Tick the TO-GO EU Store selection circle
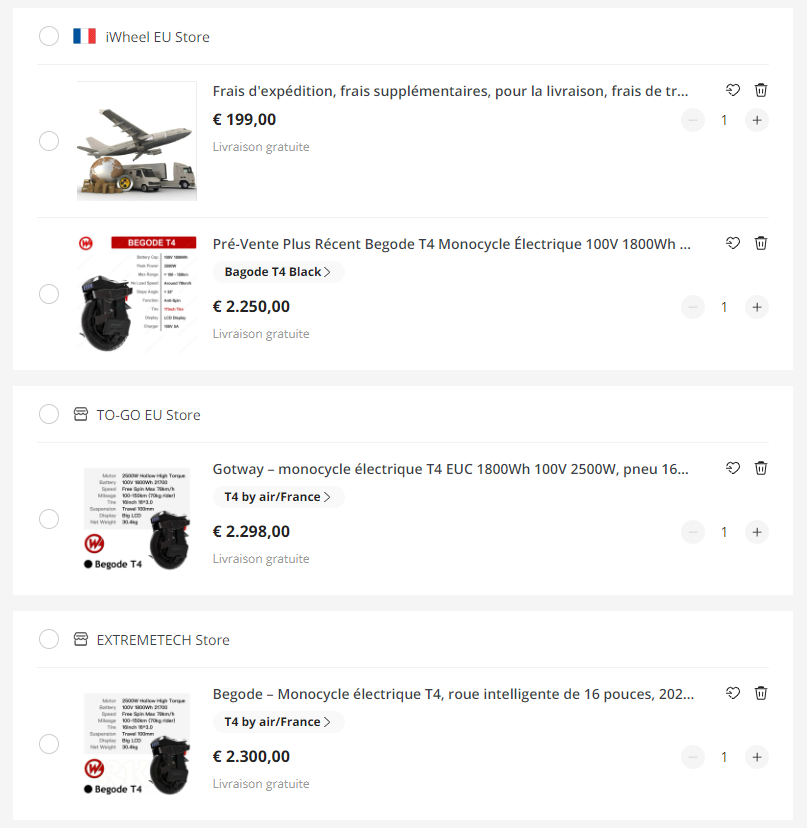The image size is (807, 828). coord(49,415)
